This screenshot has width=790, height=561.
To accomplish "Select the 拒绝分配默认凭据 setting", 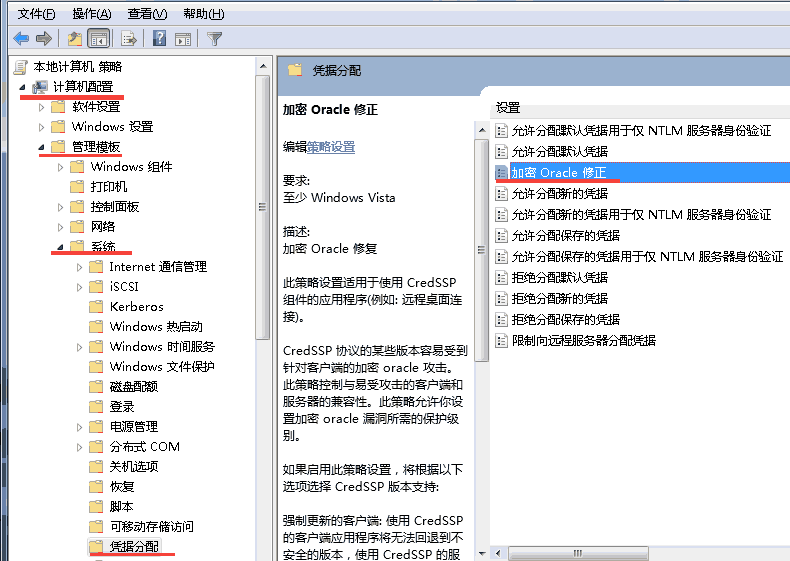I will [x=559, y=278].
